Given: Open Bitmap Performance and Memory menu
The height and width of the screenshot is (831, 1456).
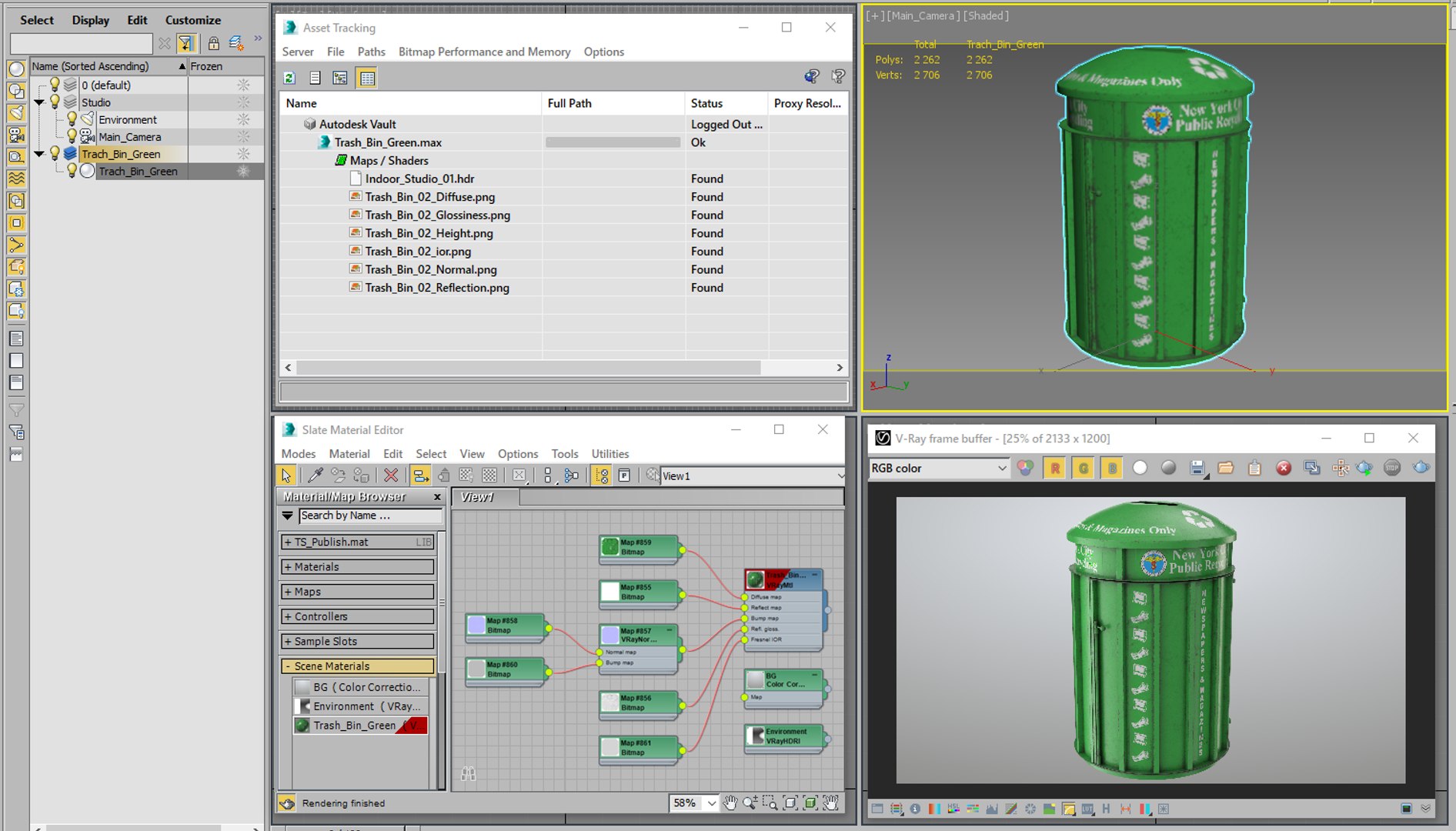Looking at the screenshot, I should pos(484,52).
